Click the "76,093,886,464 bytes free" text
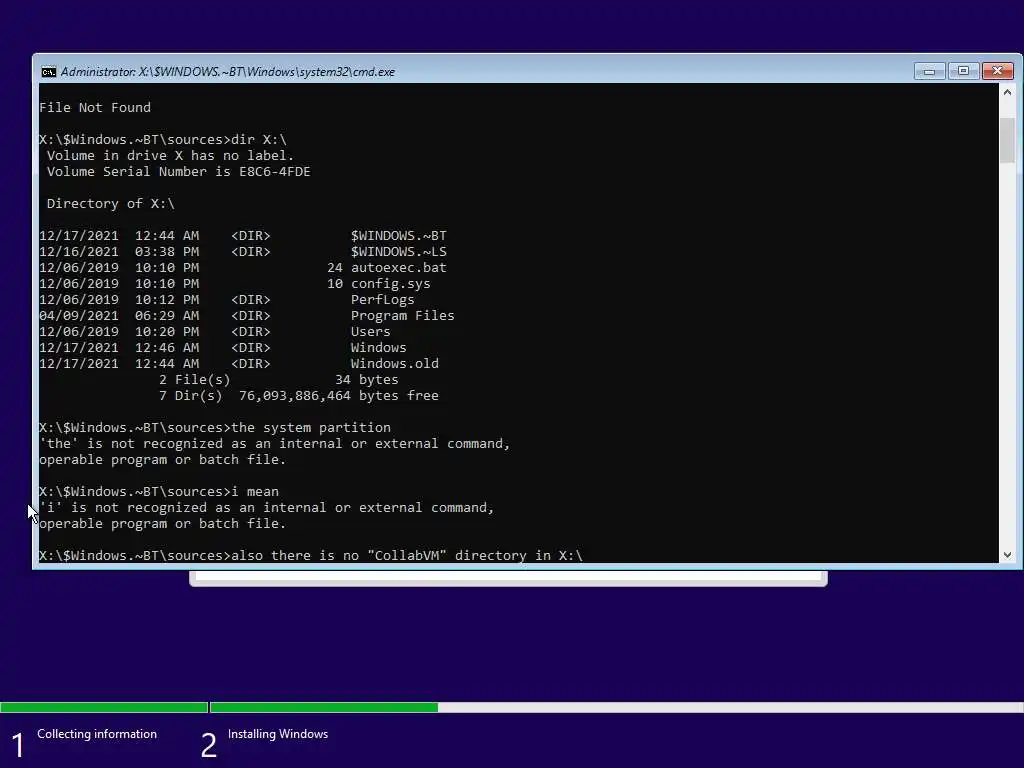The image size is (1024, 768). click(x=338, y=395)
